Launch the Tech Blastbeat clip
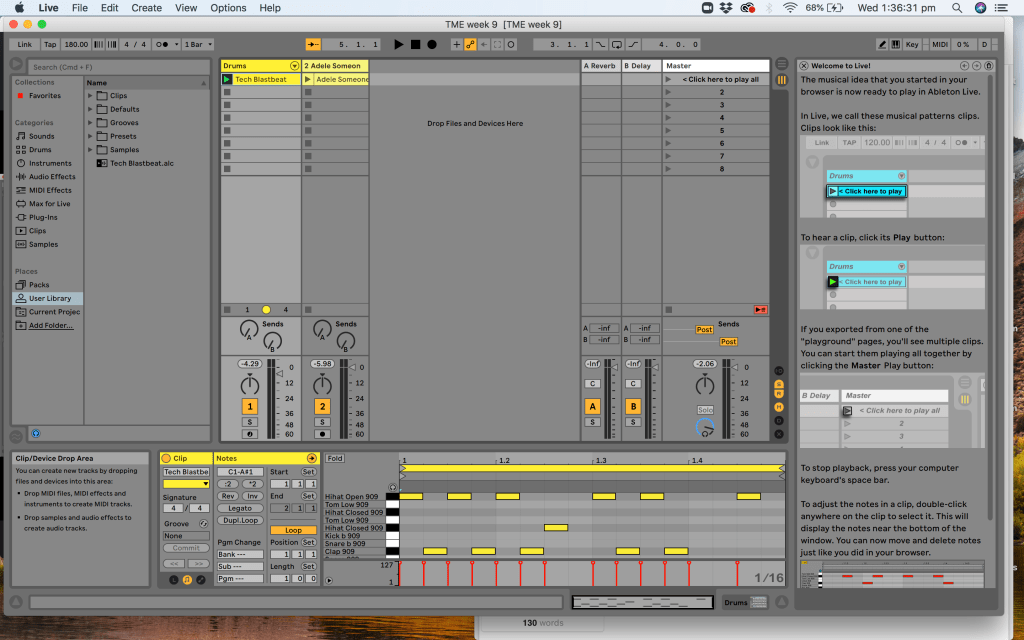Image resolution: width=1024 pixels, height=640 pixels. click(227, 79)
